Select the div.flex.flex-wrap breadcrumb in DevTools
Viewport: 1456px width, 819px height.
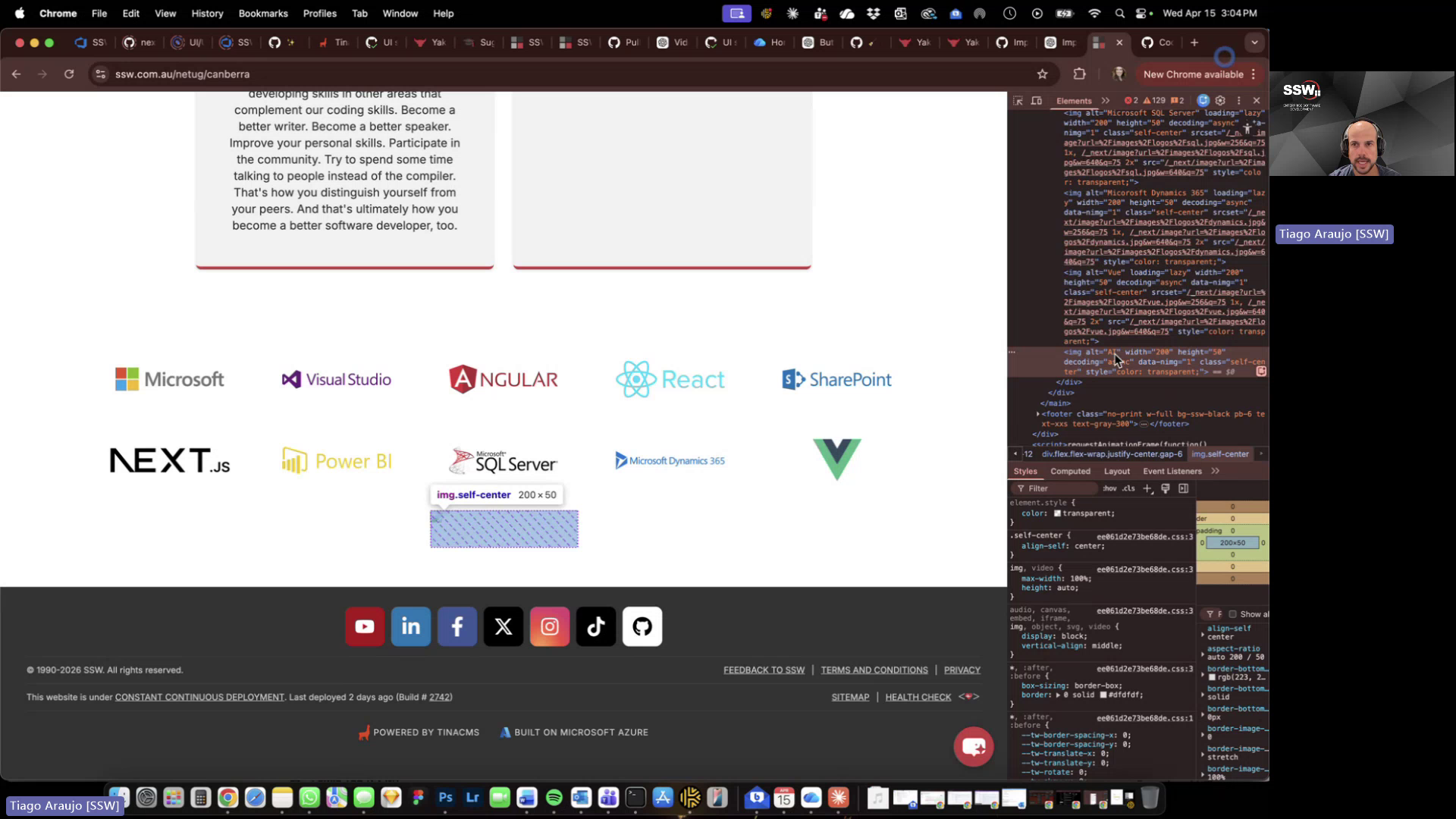[x=1112, y=454]
